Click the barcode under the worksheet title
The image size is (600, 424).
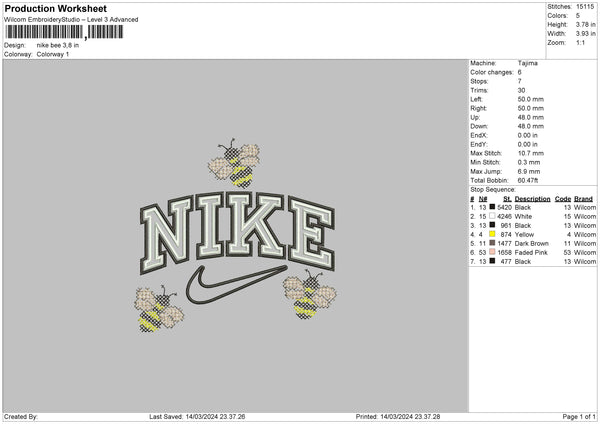(x=64, y=32)
